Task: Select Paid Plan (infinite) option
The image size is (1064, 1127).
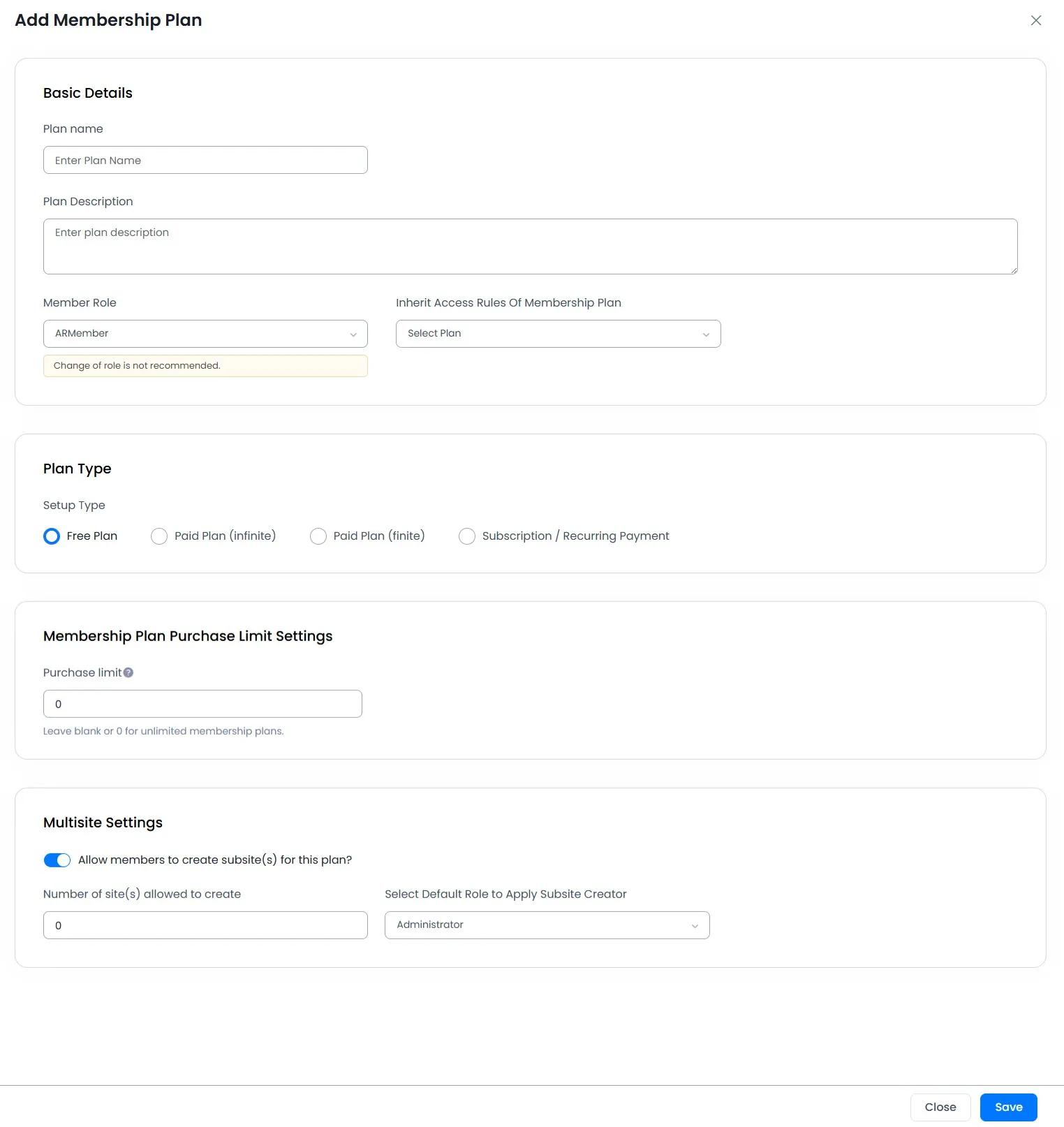Action: pyautogui.click(x=159, y=536)
